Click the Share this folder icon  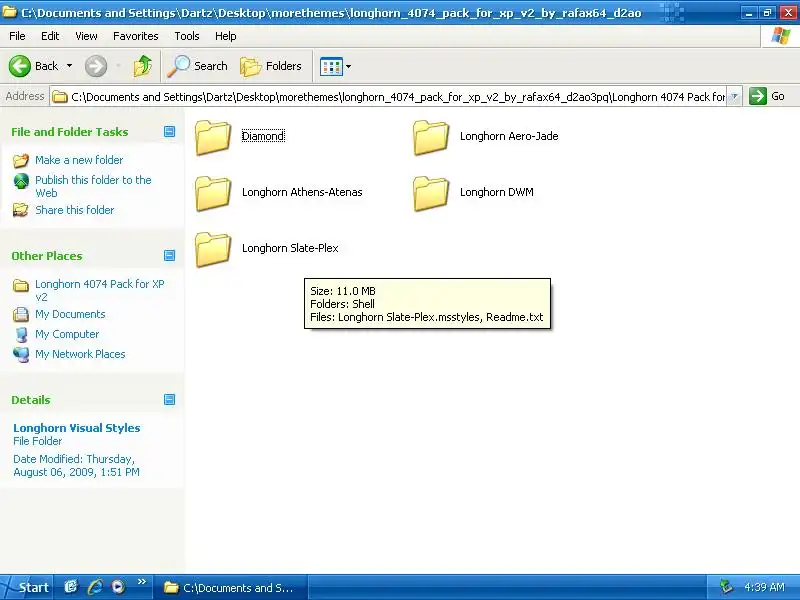tap(21, 210)
